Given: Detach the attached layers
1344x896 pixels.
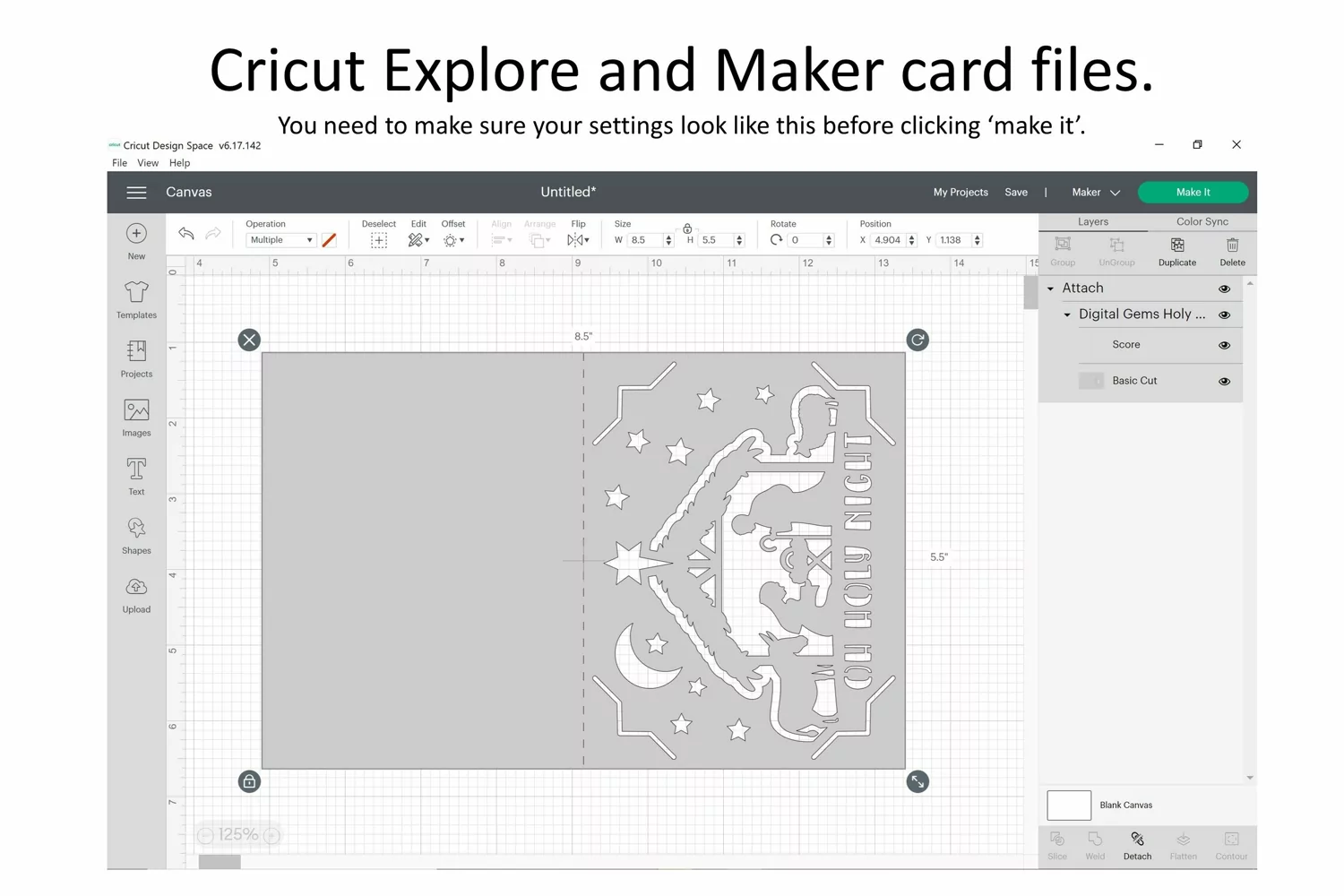Looking at the screenshot, I should tap(1137, 846).
